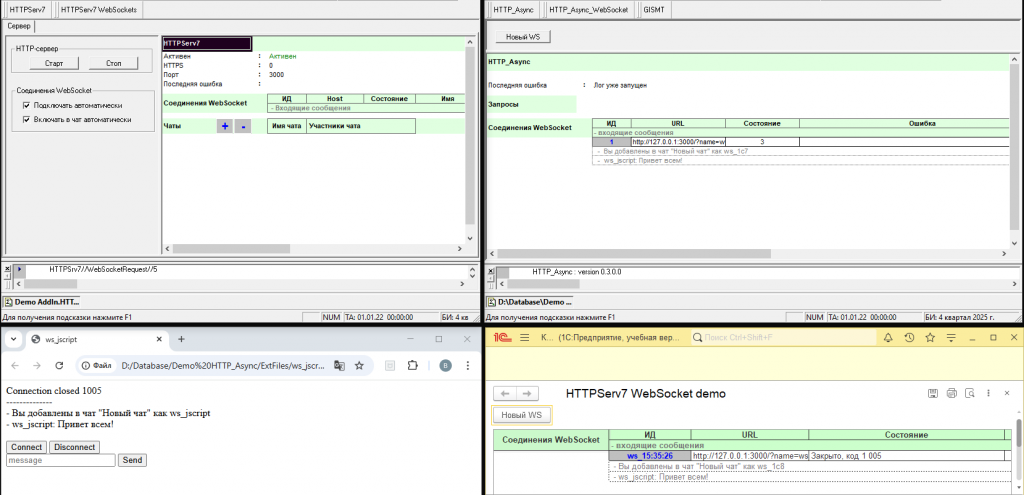The height and width of the screenshot is (495, 1024).
Task: Open 1C service settings lines icon
Action: pyautogui.click(x=952, y=338)
